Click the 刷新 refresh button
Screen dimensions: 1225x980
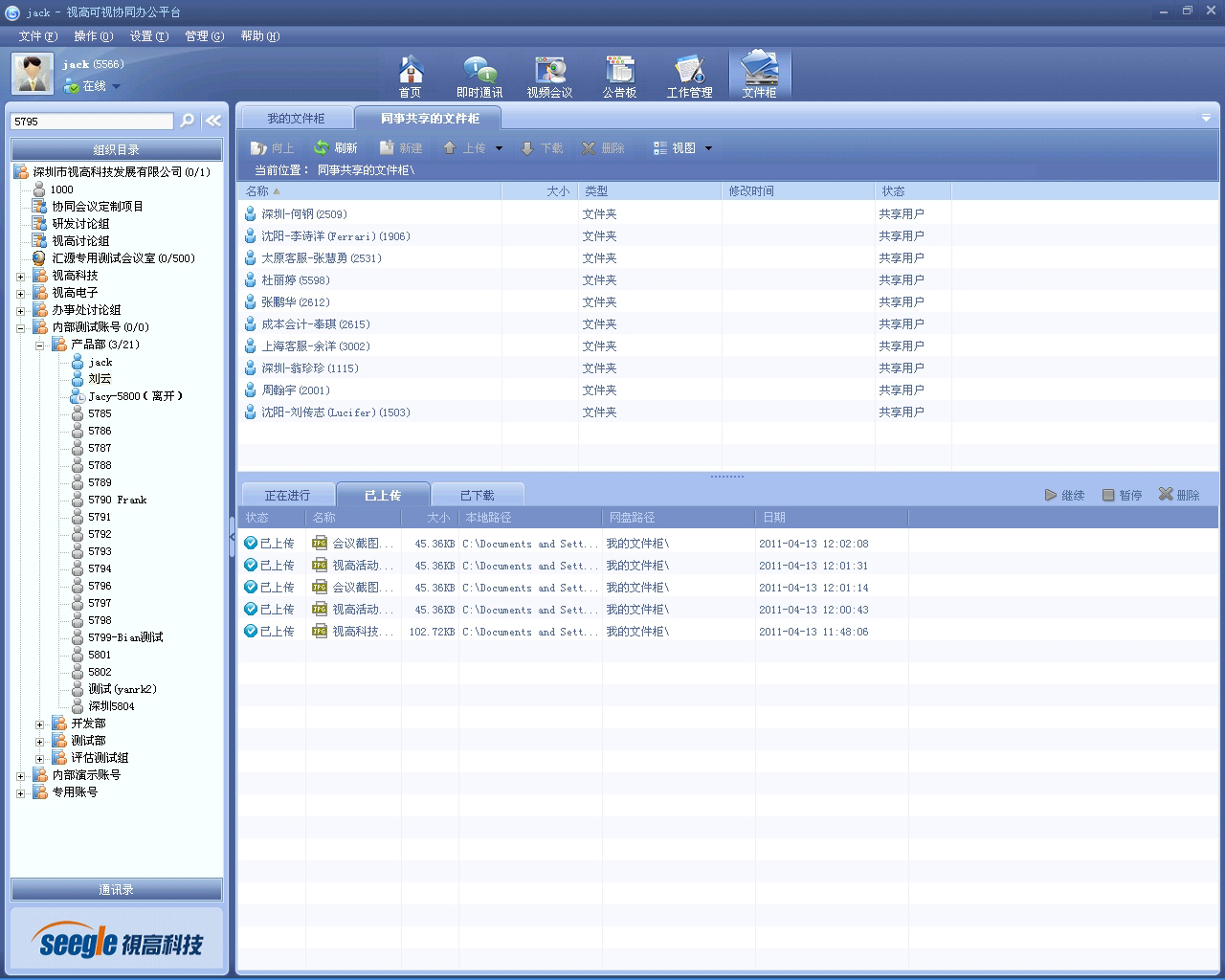[336, 148]
